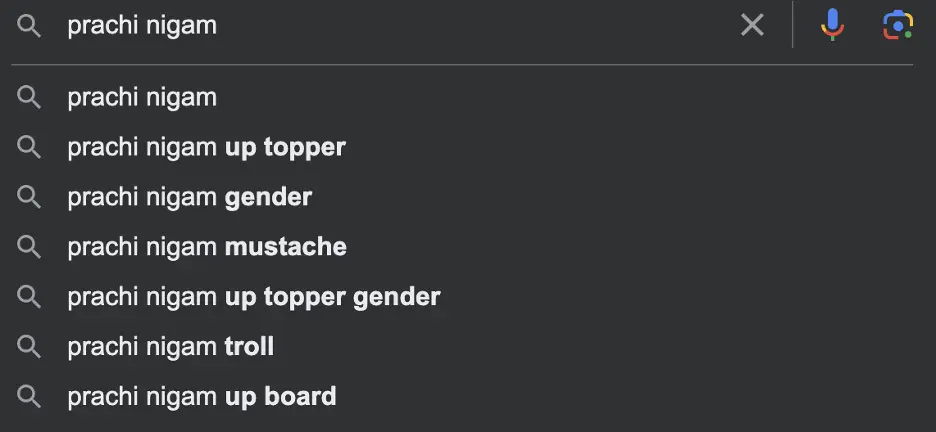Click empty search field area left of the X
The width and height of the screenshot is (936, 432).
[x=480, y=26]
